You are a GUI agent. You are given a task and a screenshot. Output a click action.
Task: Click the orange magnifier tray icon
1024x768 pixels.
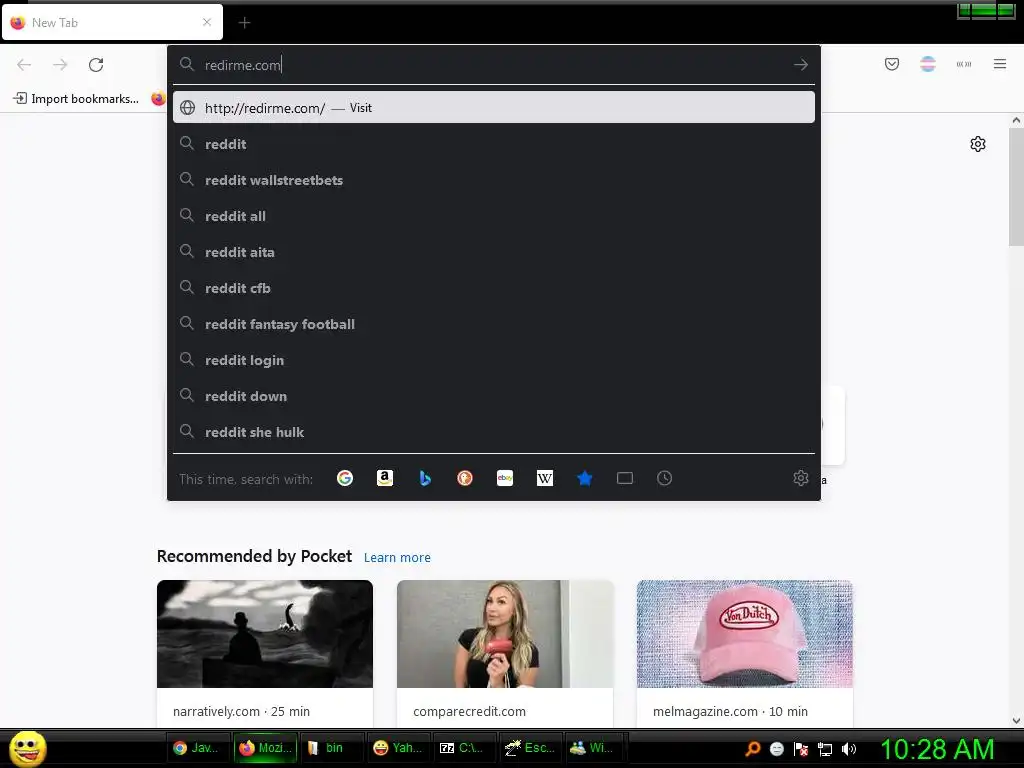pyautogui.click(x=752, y=749)
